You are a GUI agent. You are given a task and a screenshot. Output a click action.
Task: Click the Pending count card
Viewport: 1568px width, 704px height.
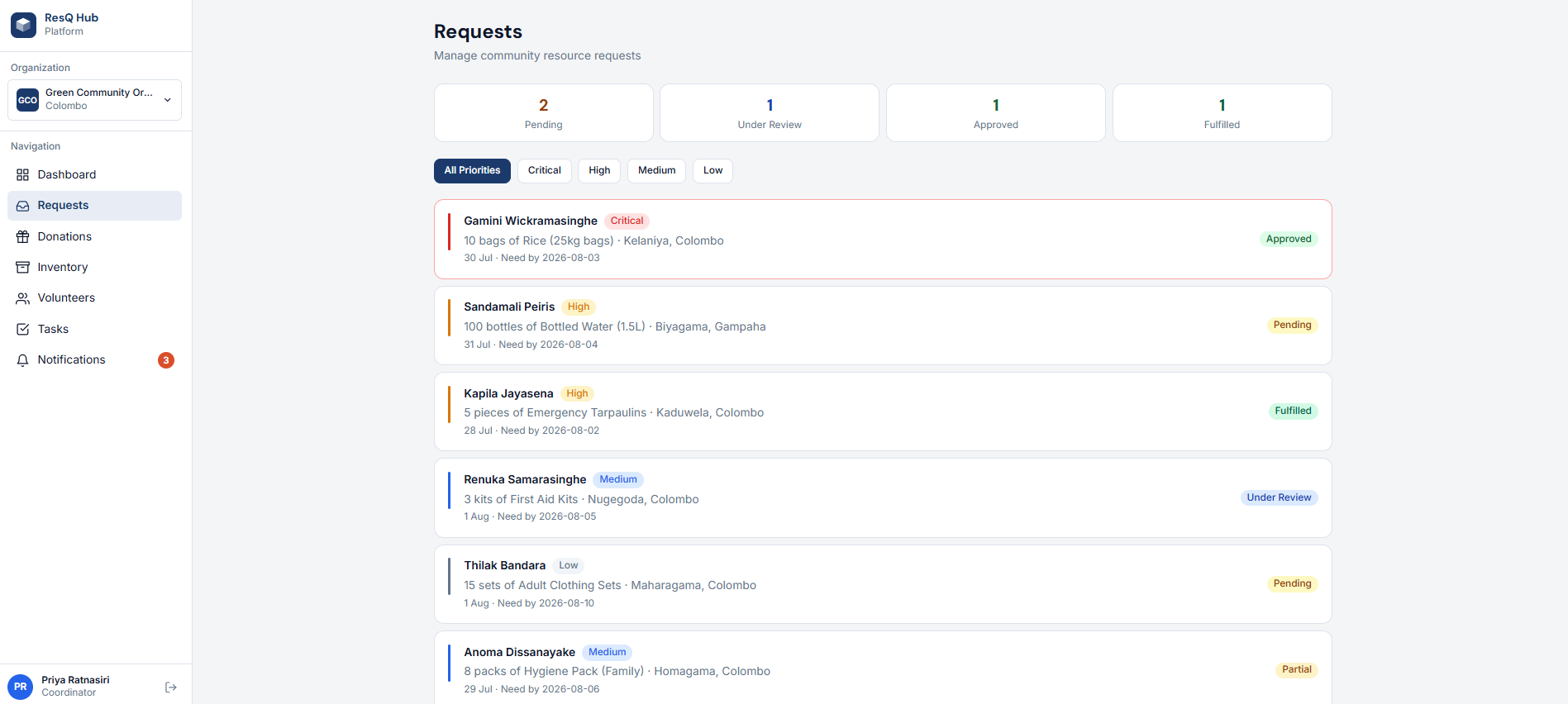coord(544,113)
